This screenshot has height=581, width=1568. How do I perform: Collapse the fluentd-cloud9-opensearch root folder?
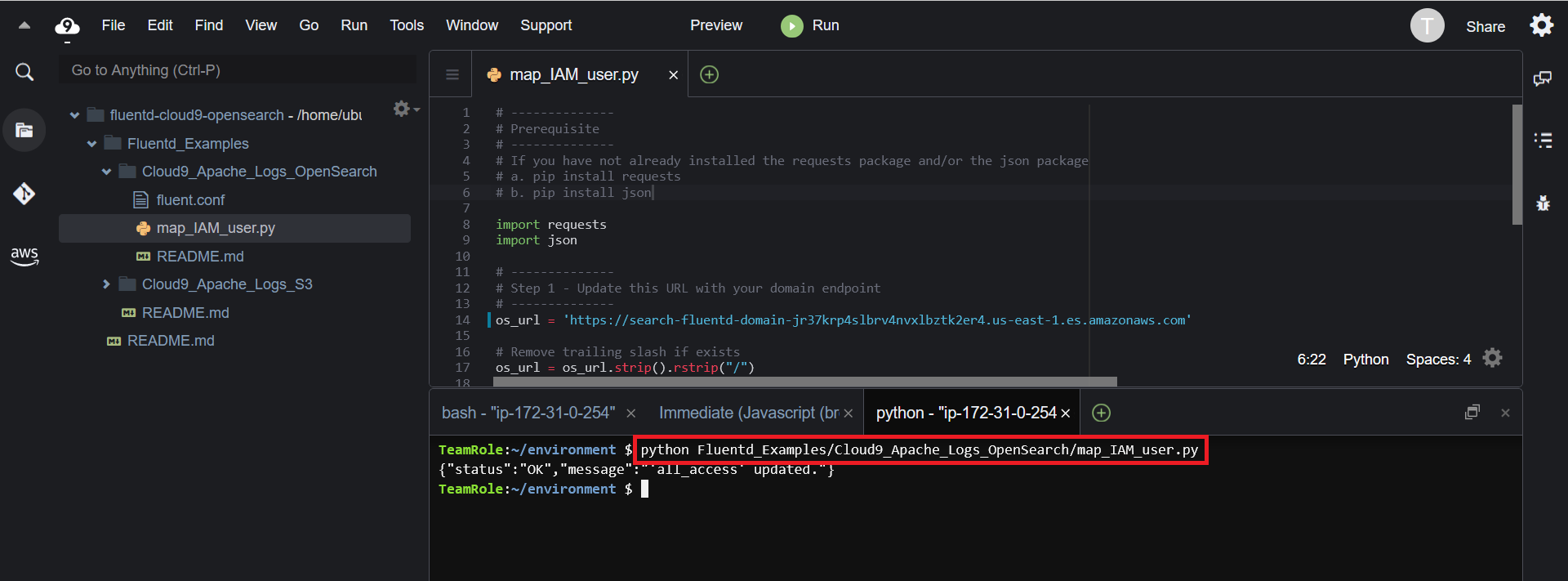coord(74,115)
